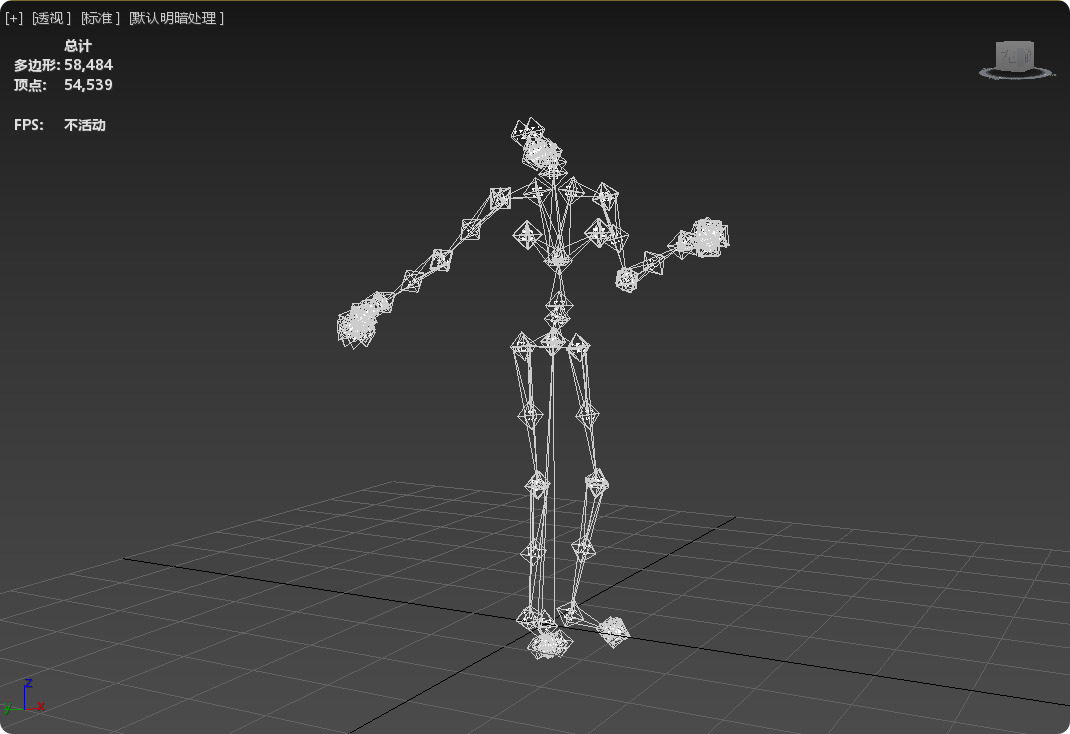Click the FPS status text 不活动
The width and height of the screenshot is (1070, 734).
85,125
